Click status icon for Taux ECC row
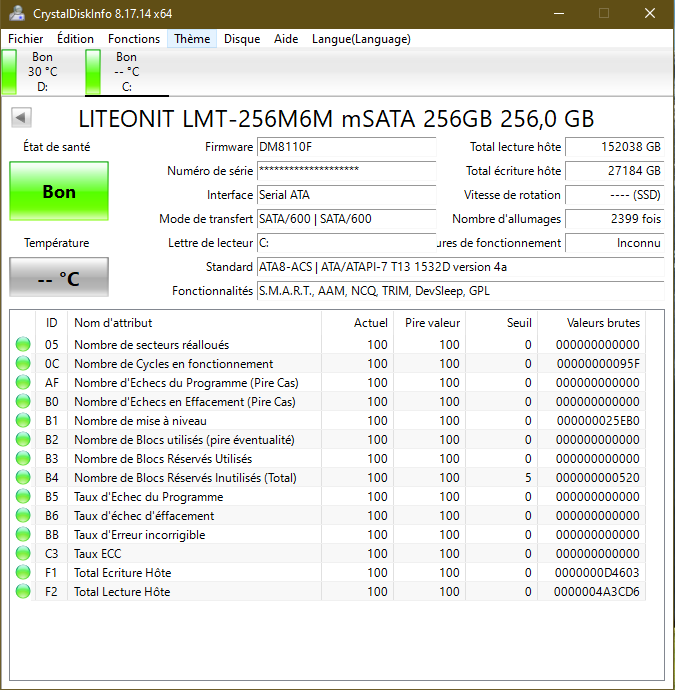This screenshot has width=675, height=690. tap(22, 554)
